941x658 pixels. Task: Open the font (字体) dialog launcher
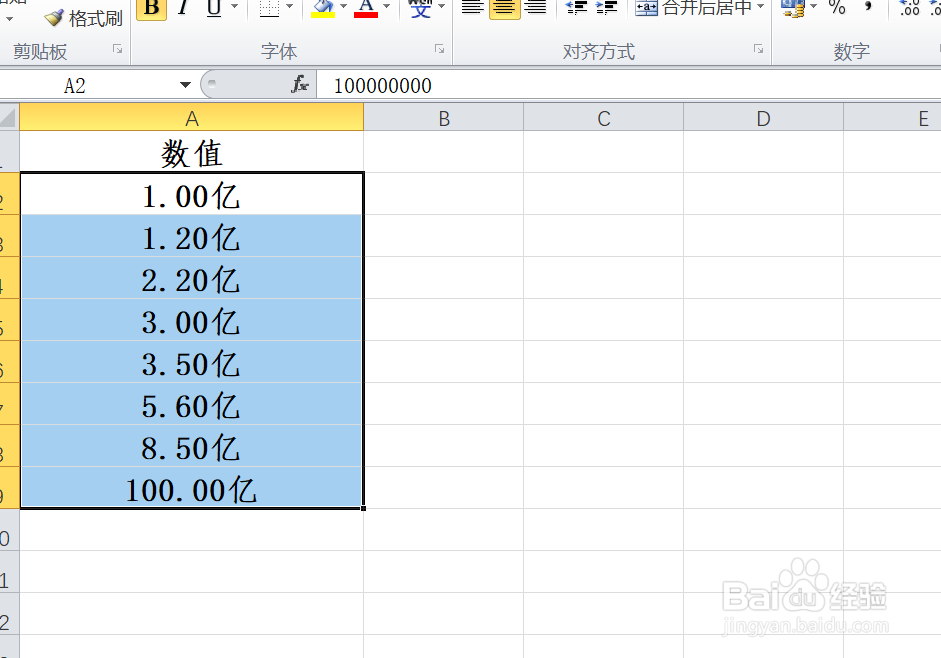[x=440, y=49]
